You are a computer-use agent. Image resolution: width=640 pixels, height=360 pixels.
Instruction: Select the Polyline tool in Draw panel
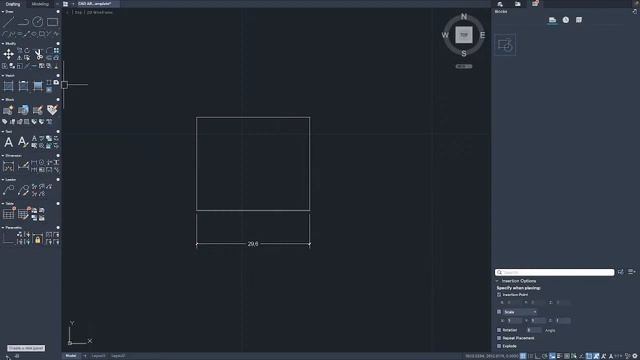point(23,22)
